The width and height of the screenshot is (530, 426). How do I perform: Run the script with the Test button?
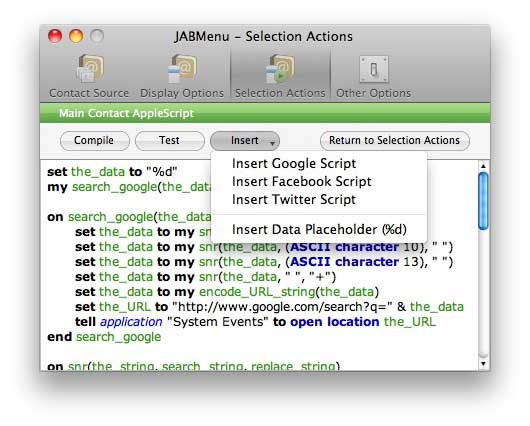(170, 141)
